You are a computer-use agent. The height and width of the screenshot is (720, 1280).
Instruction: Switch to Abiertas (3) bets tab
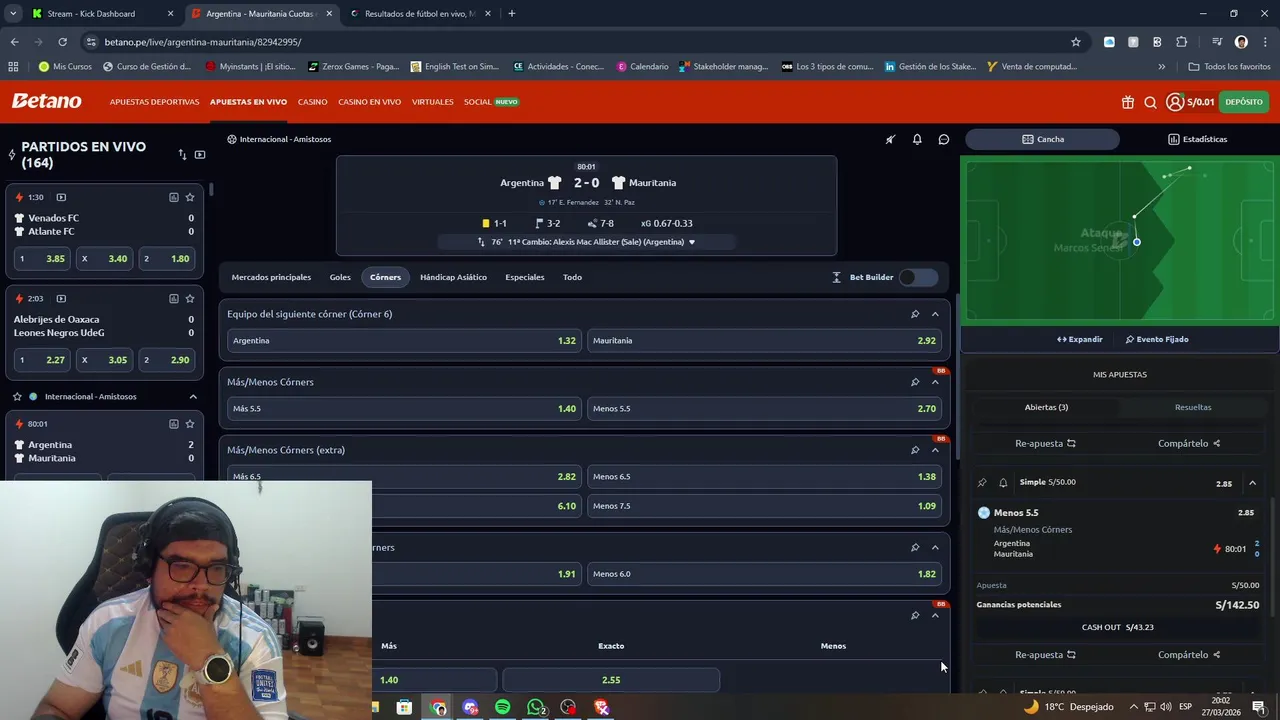[1046, 407]
